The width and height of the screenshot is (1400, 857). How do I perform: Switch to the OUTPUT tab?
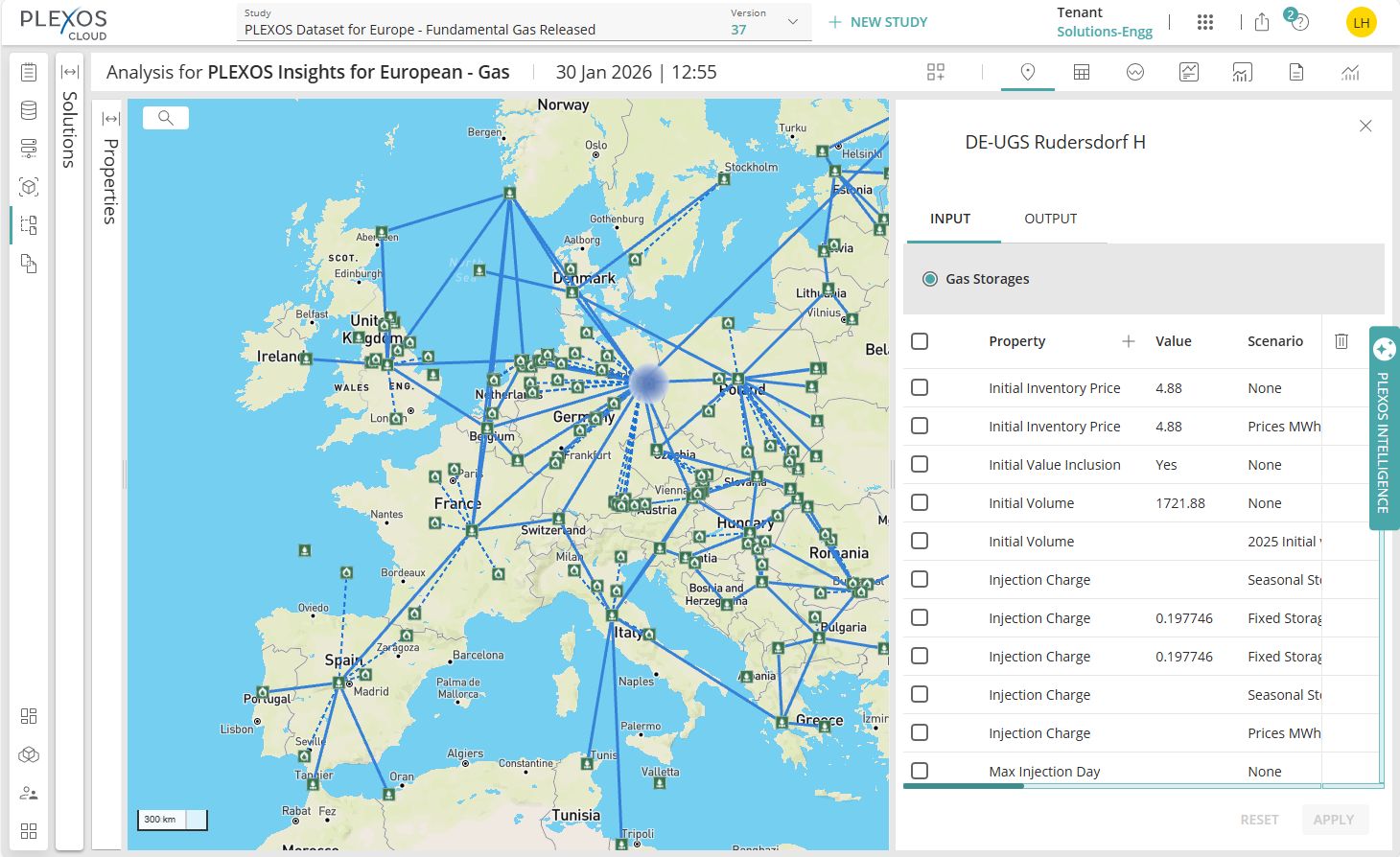point(1051,219)
